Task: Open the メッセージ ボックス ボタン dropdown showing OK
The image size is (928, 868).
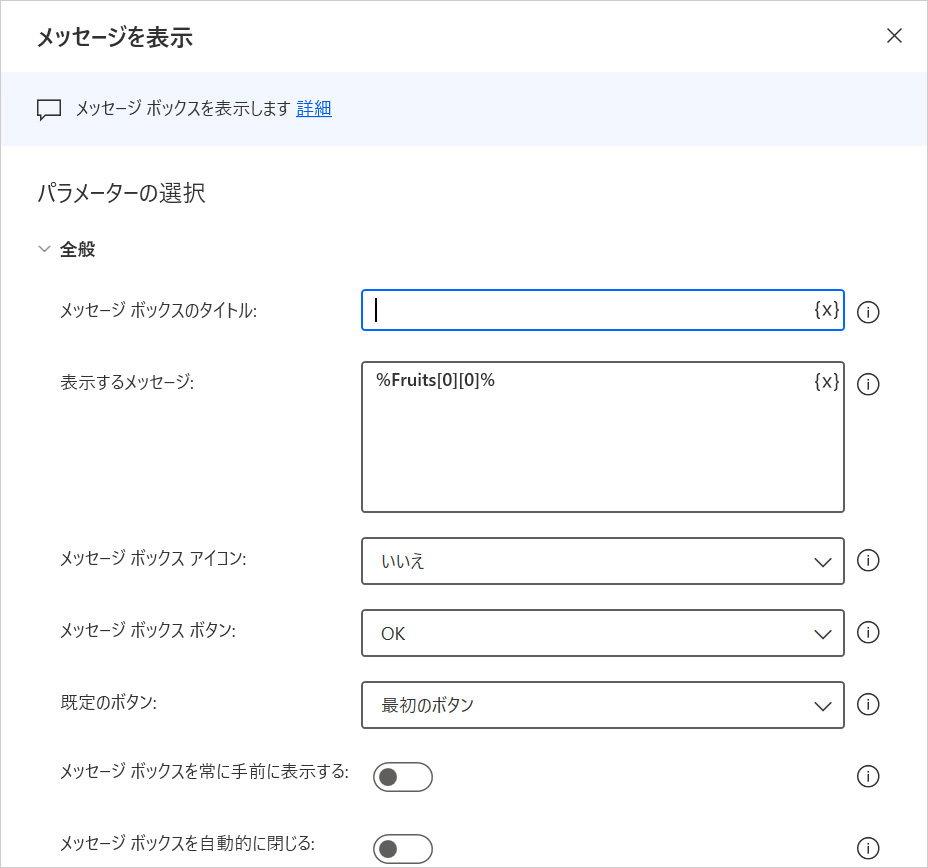Action: tap(602, 633)
